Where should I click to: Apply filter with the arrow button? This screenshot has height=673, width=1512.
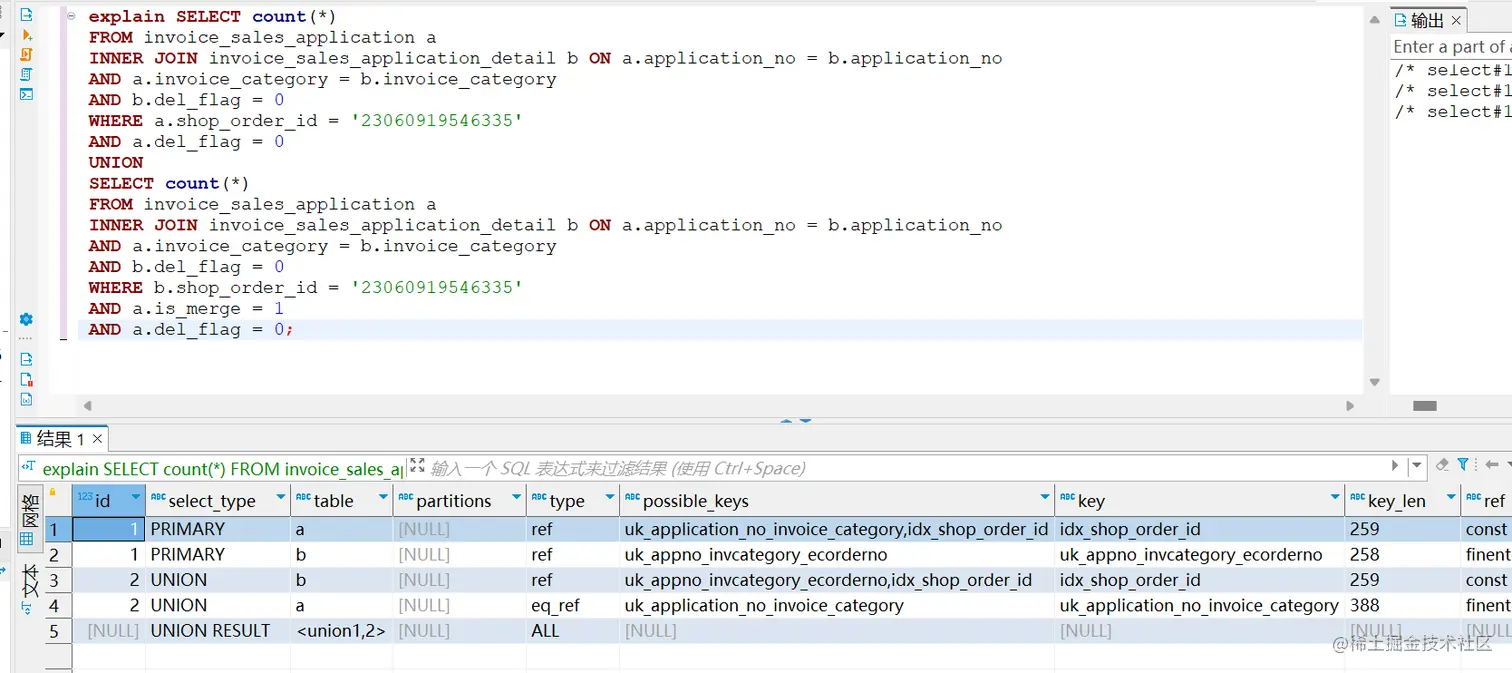pyautogui.click(x=1395, y=466)
